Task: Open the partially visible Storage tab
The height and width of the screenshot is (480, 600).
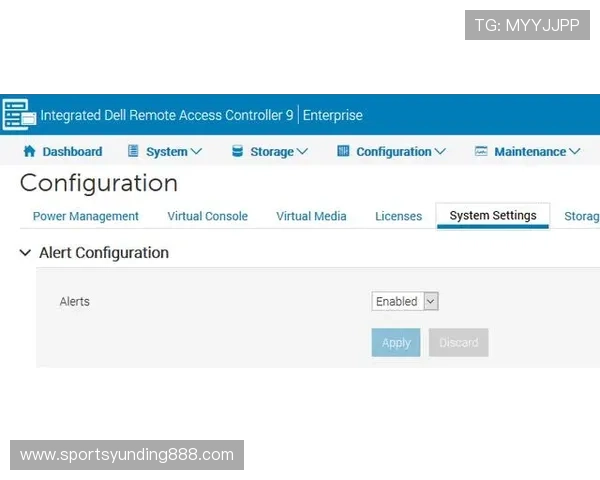Action: coord(582,216)
